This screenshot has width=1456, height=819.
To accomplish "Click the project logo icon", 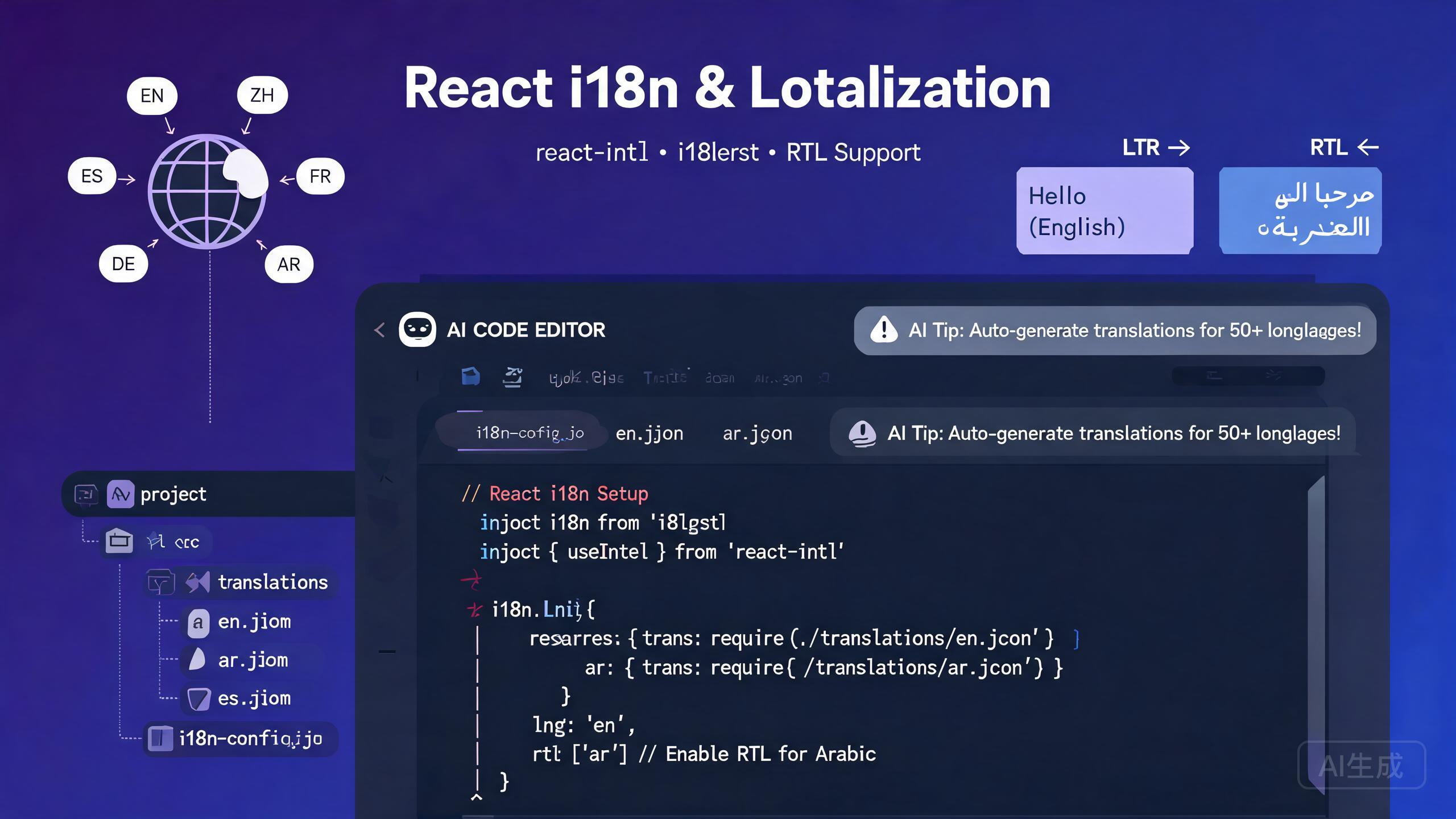I will 121,494.
